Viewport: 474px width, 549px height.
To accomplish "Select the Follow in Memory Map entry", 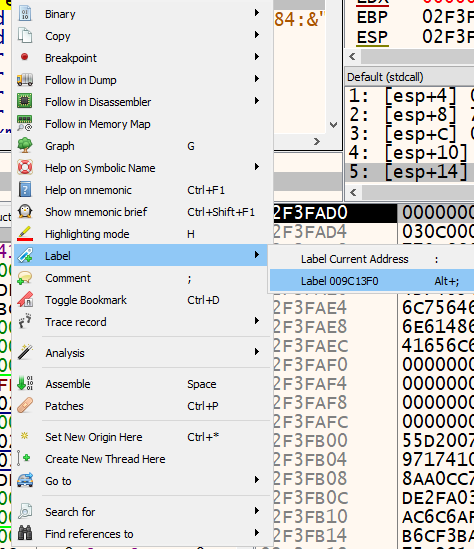I will click(142, 124).
